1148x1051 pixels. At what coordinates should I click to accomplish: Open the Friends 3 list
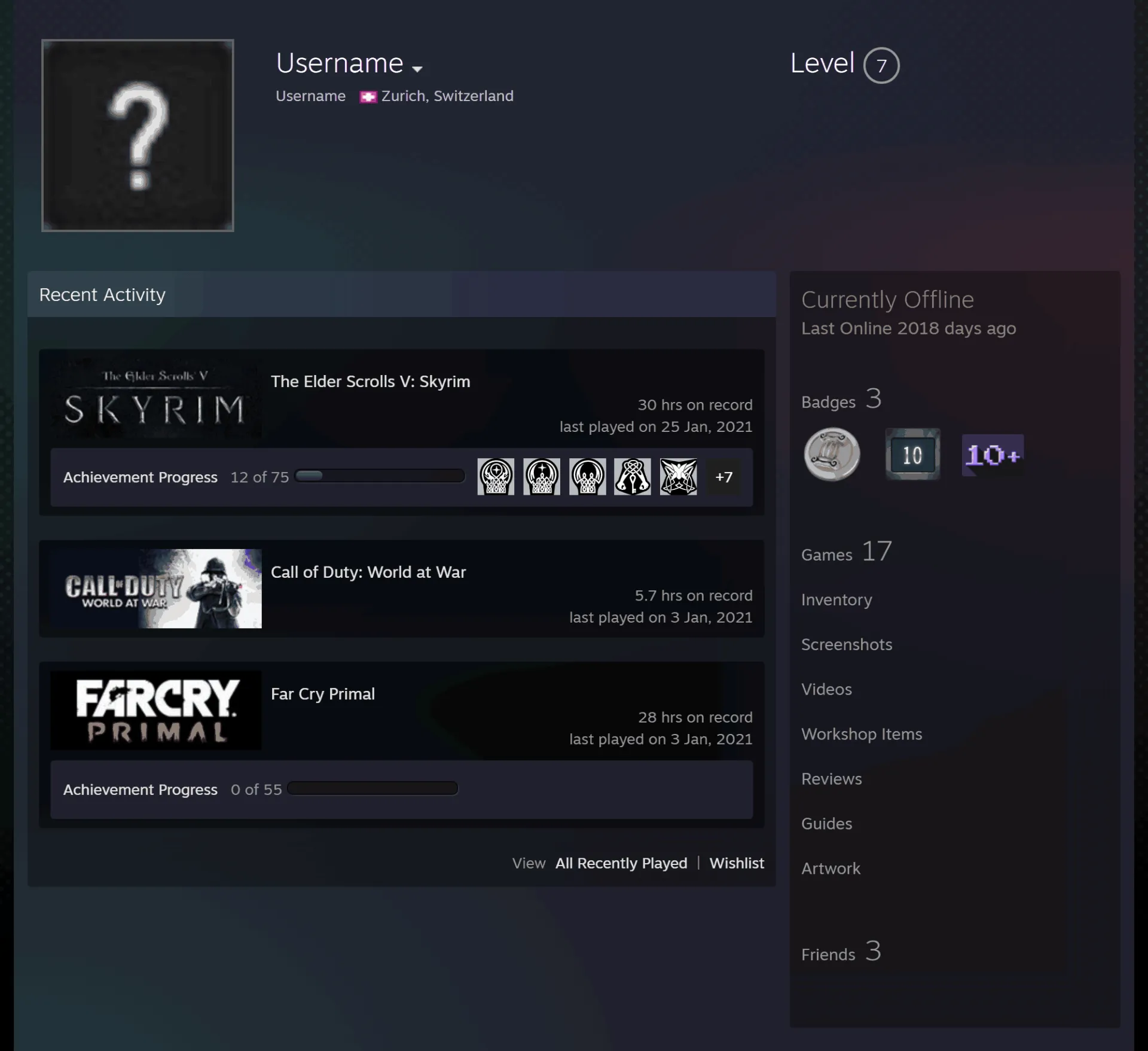841,952
